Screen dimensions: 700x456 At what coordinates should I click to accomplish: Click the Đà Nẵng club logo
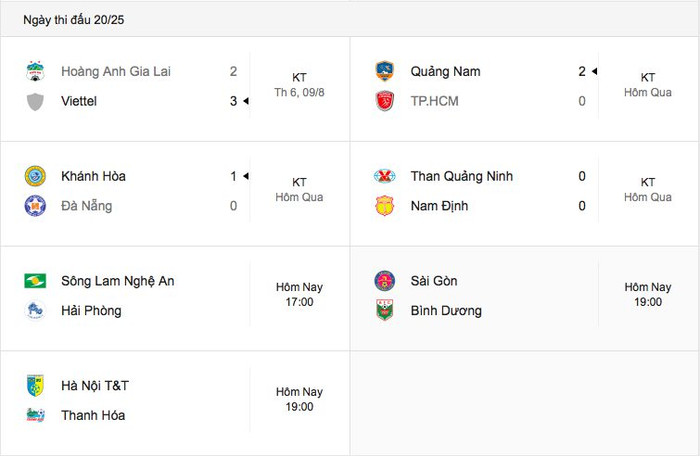[35, 206]
